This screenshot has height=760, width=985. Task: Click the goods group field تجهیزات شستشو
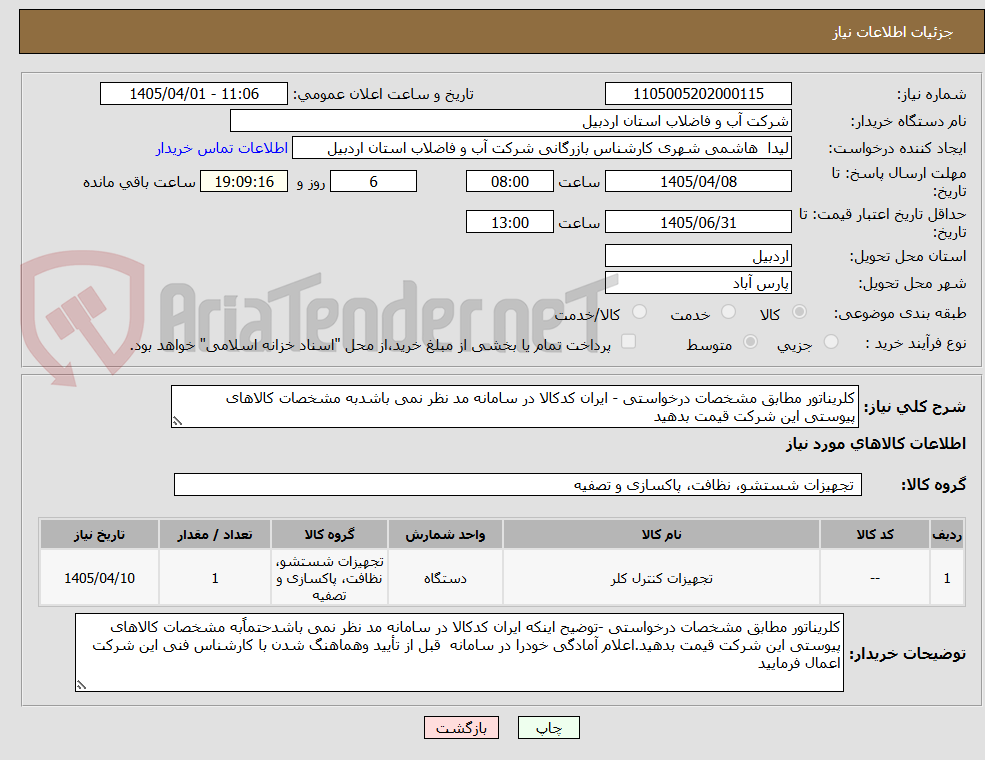pos(518,485)
